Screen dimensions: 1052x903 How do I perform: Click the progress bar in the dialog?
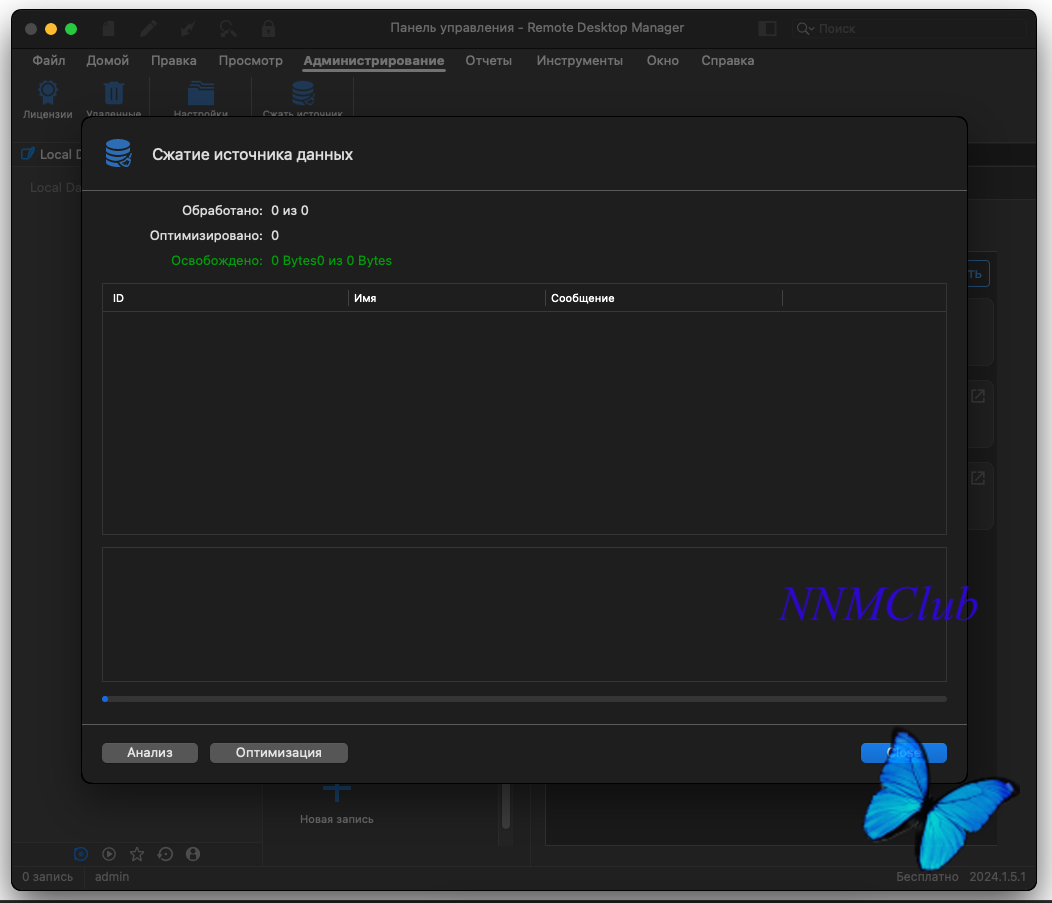click(524, 699)
